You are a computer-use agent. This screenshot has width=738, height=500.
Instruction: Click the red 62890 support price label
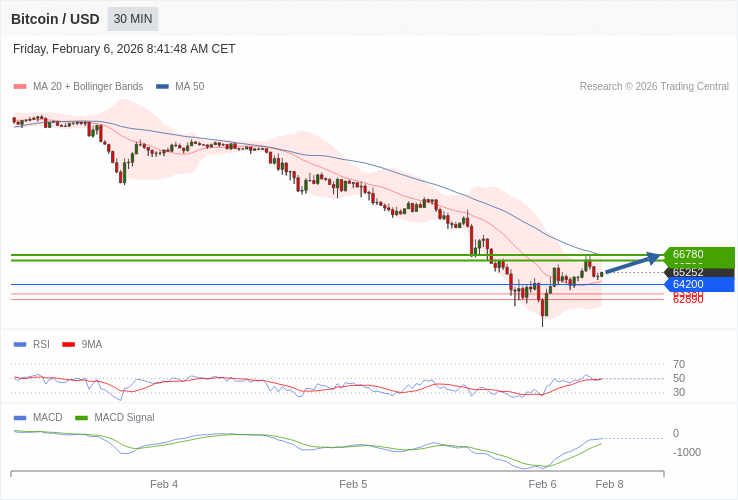click(688, 300)
